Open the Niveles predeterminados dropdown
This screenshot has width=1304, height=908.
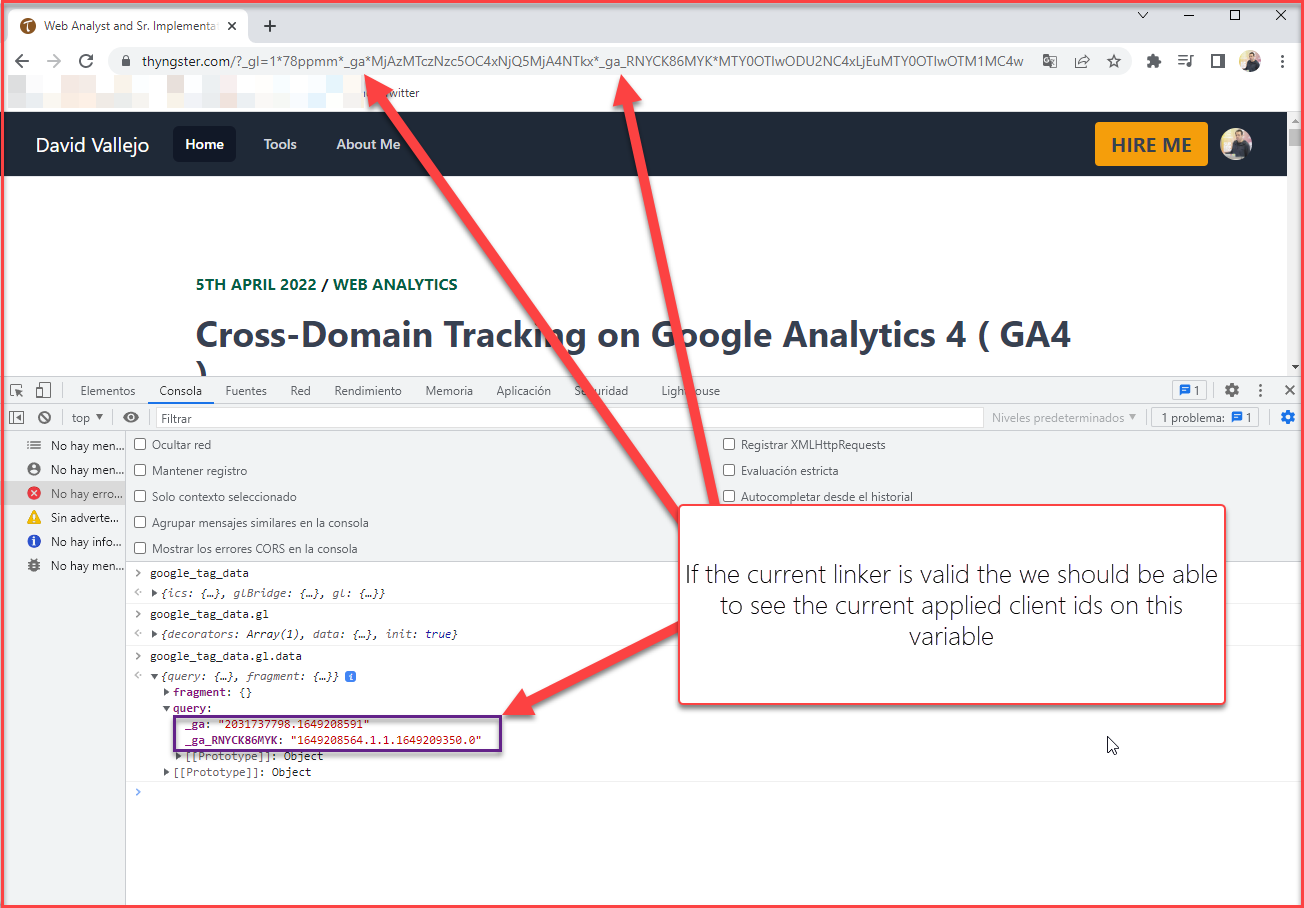pos(1064,418)
